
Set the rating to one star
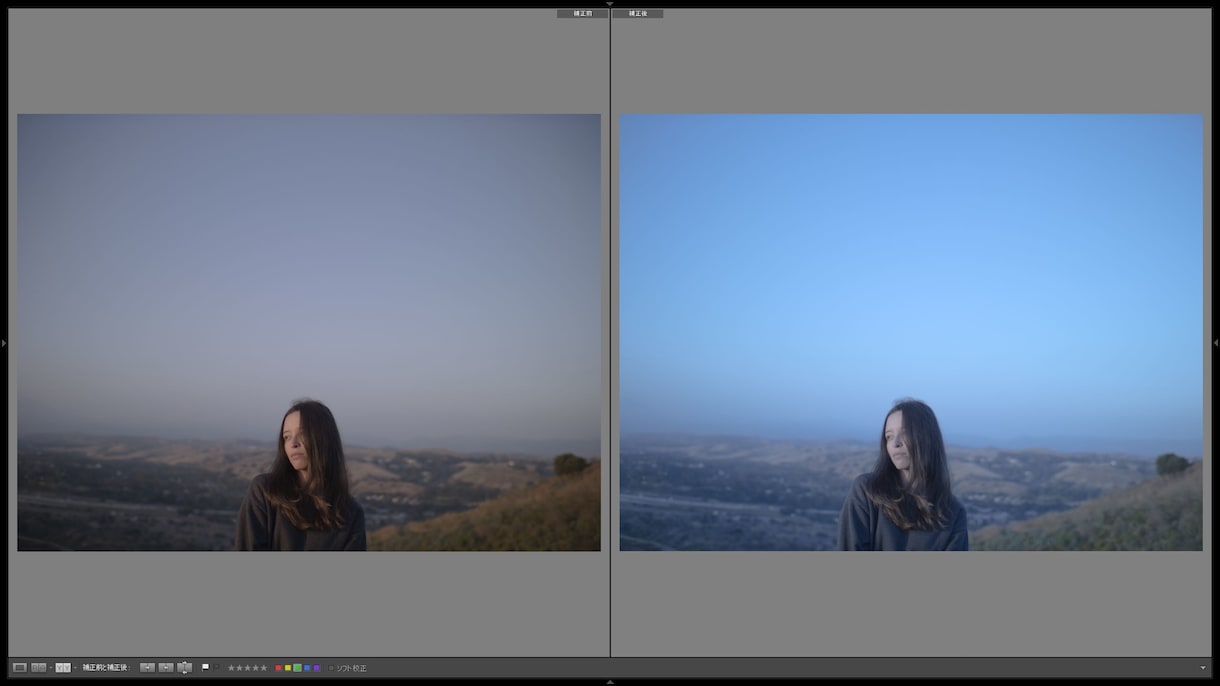[x=232, y=668]
